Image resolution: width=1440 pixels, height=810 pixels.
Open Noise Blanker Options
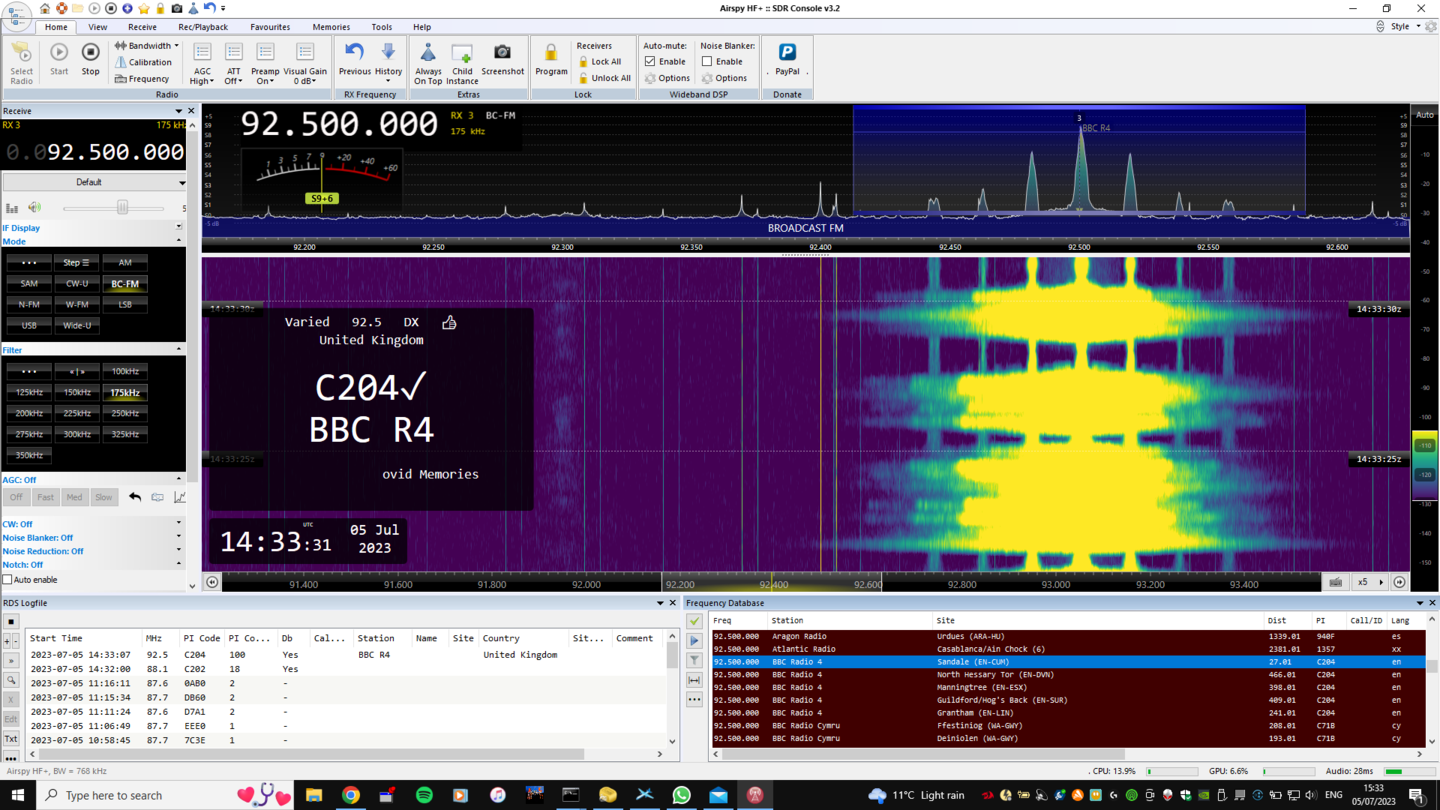(x=724, y=78)
